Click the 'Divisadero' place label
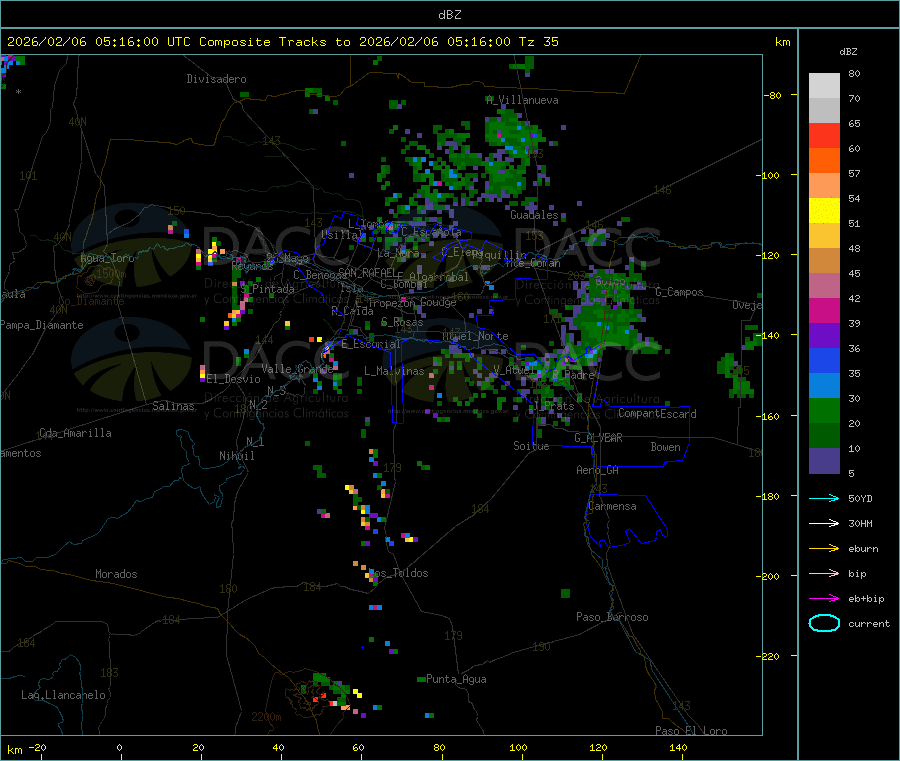900x761 pixels. tap(216, 79)
